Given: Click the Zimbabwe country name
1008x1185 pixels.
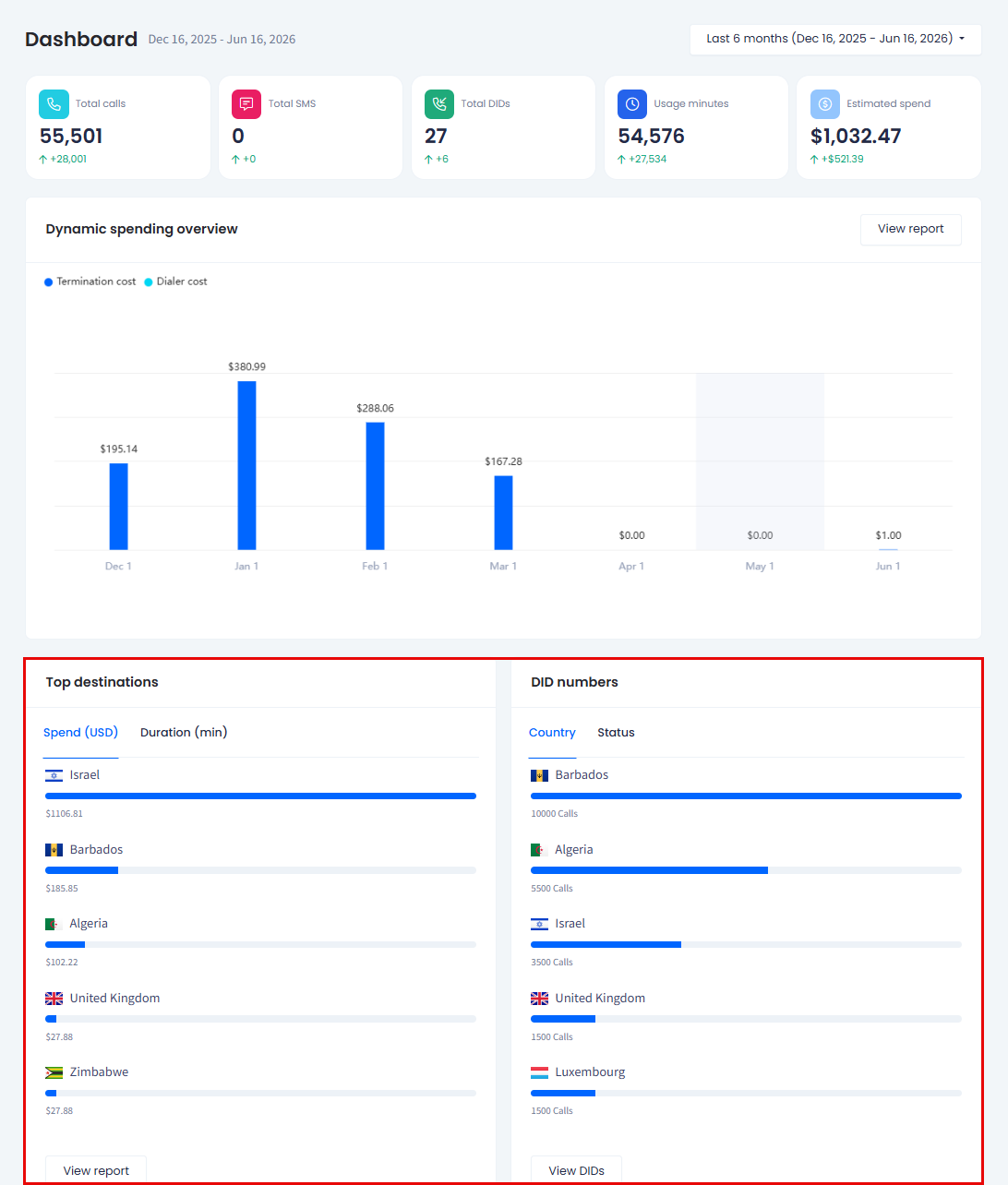Looking at the screenshot, I should point(99,1072).
